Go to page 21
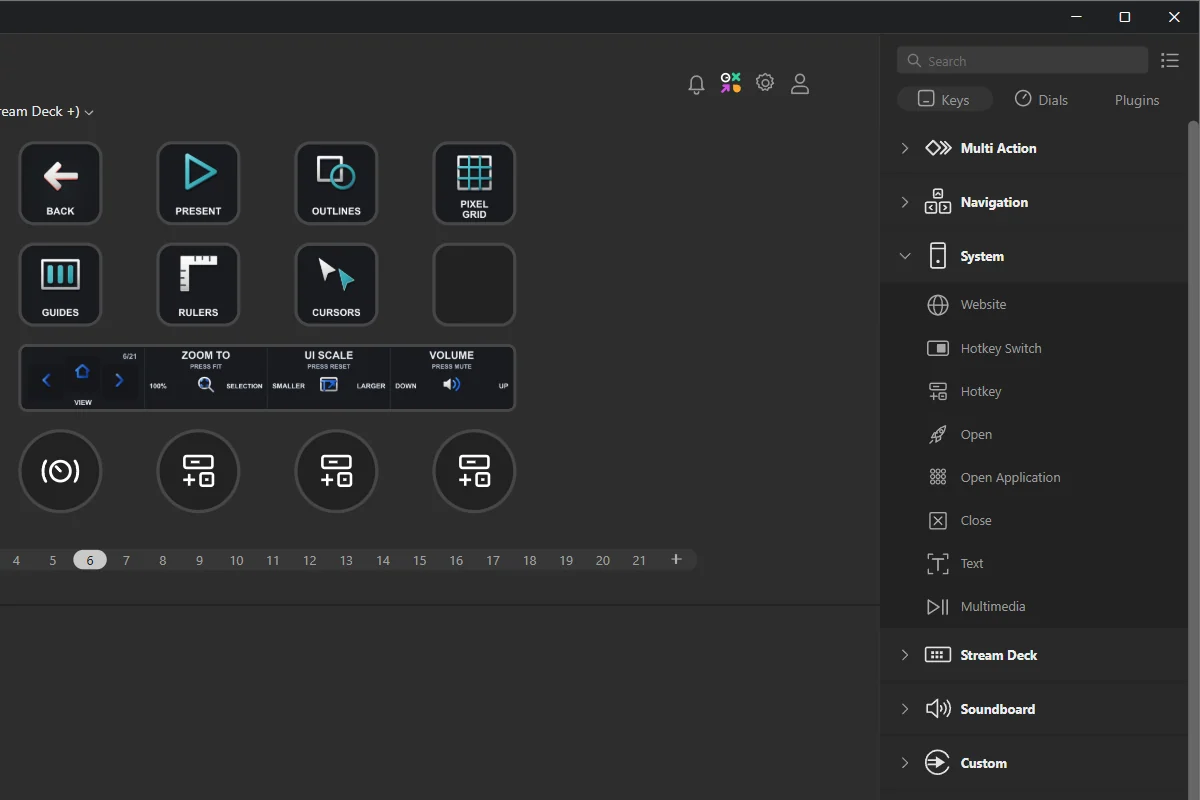Screen dimensions: 1200x800 [x=639, y=560]
